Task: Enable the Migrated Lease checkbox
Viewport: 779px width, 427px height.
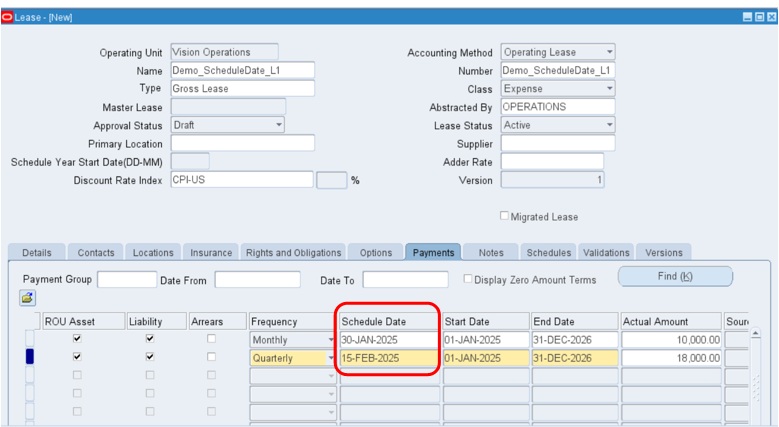Action: tap(504, 216)
